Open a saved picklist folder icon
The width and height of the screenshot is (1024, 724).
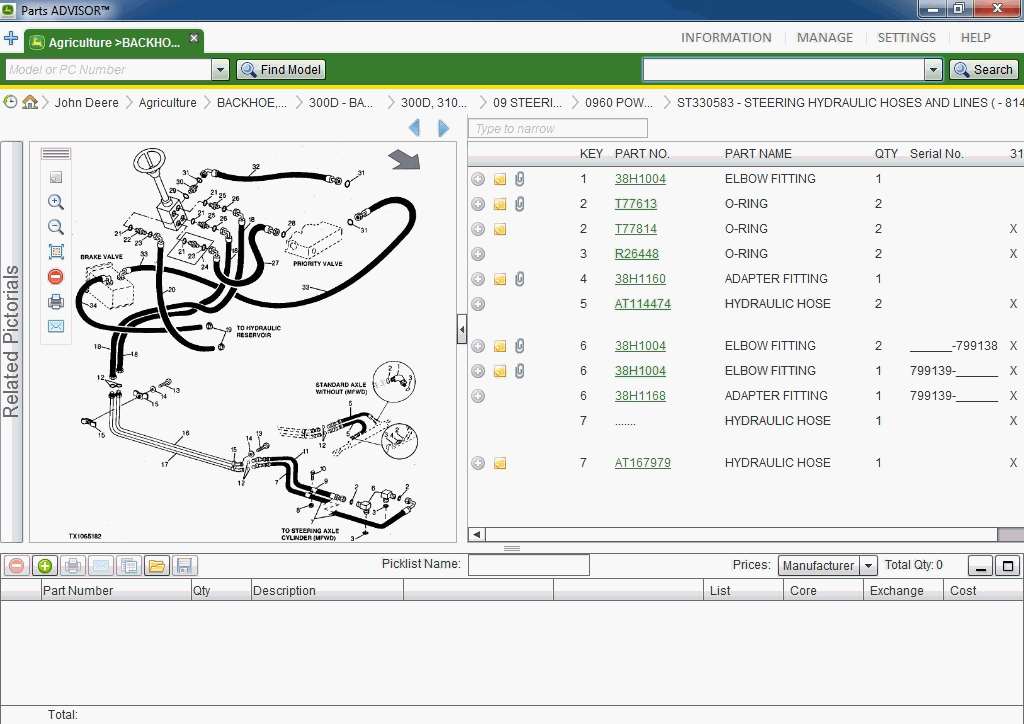(x=157, y=565)
